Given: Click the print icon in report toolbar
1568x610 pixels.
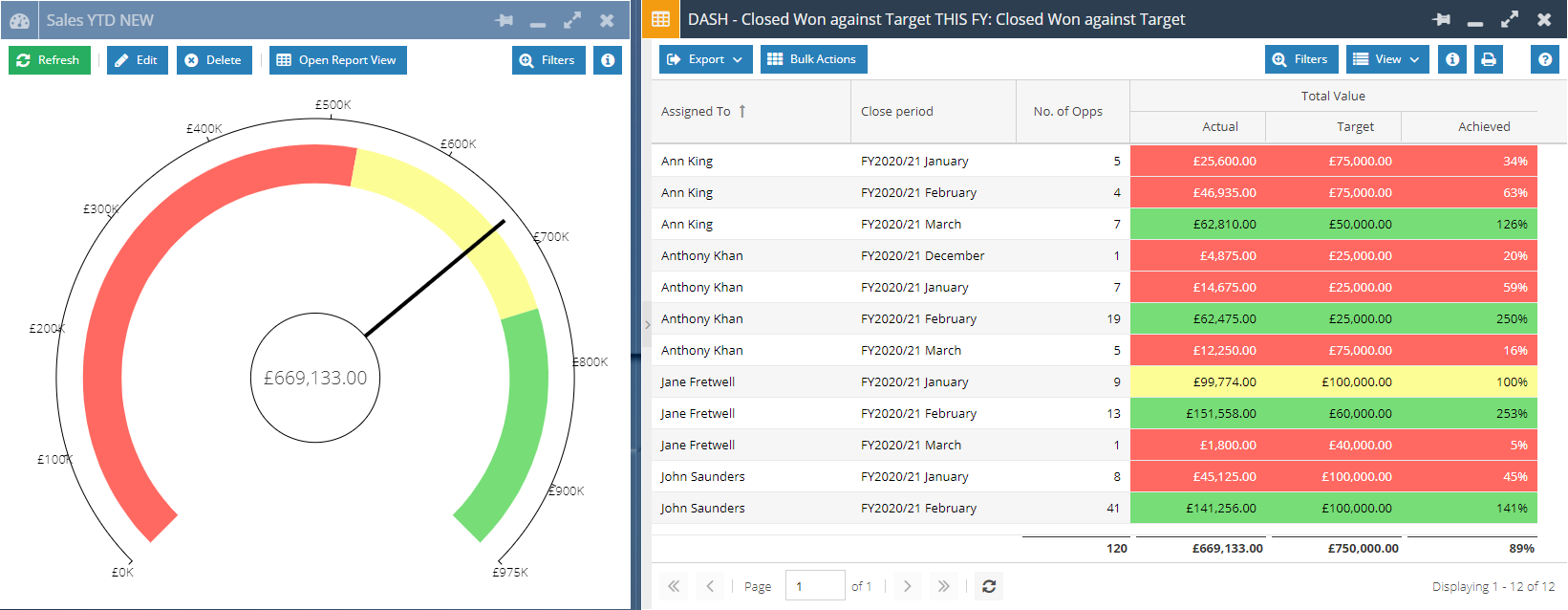Looking at the screenshot, I should pyautogui.click(x=1488, y=59).
